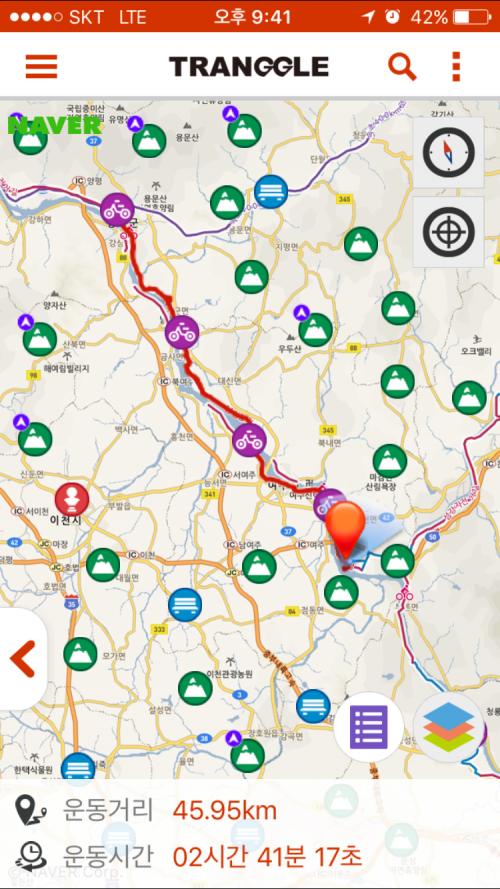Select bicycle marker near 양평
Screen dimensions: 500x889
pyautogui.click(x=117, y=210)
